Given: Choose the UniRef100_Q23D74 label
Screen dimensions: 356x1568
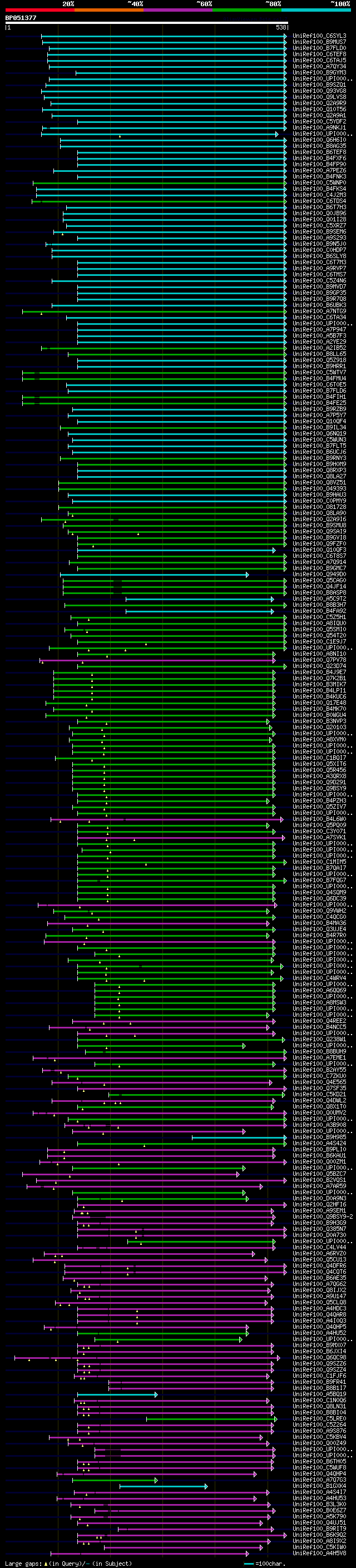Looking at the screenshot, I should click(x=319, y=666).
